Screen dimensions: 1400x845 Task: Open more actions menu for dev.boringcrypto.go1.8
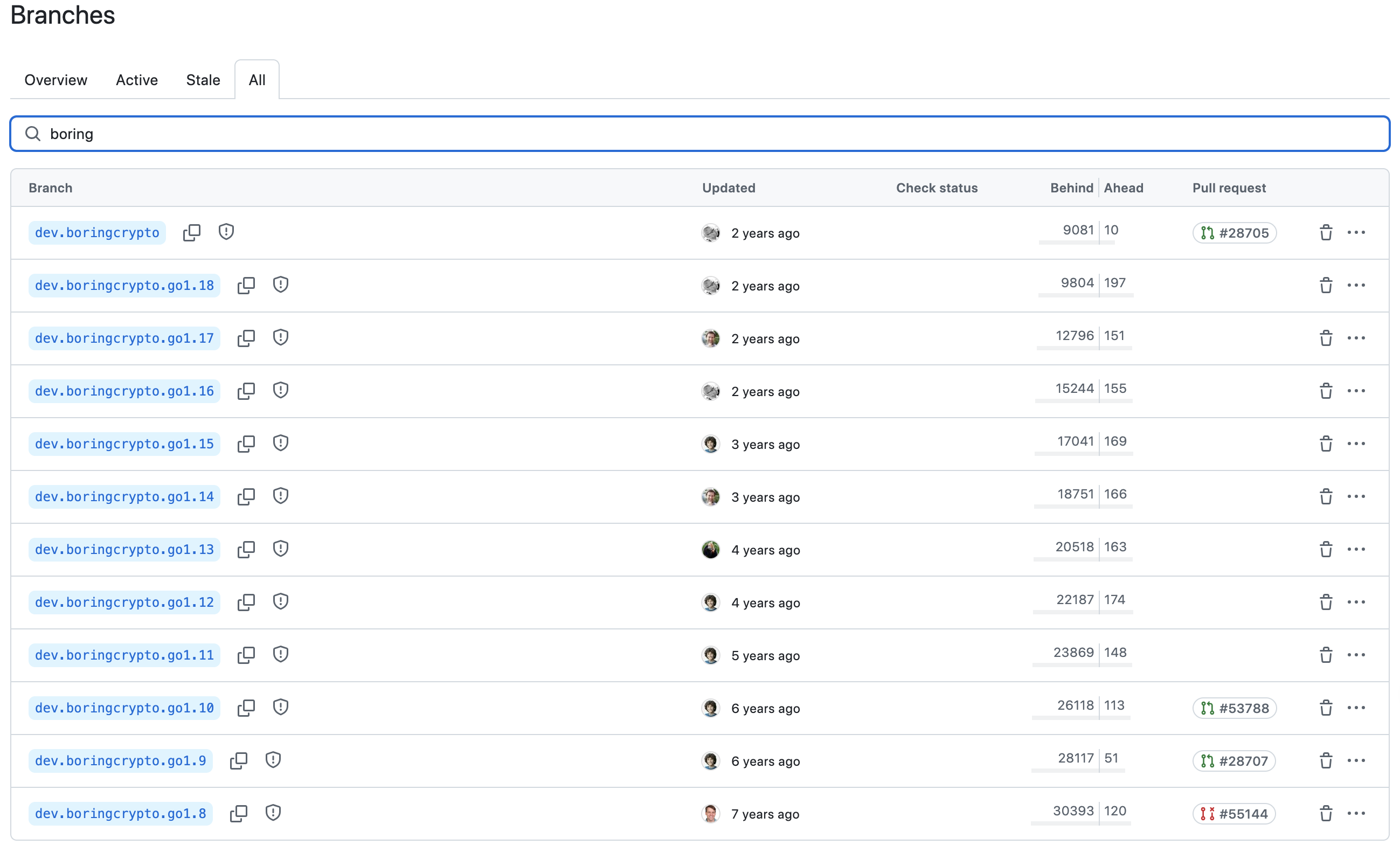tap(1356, 814)
